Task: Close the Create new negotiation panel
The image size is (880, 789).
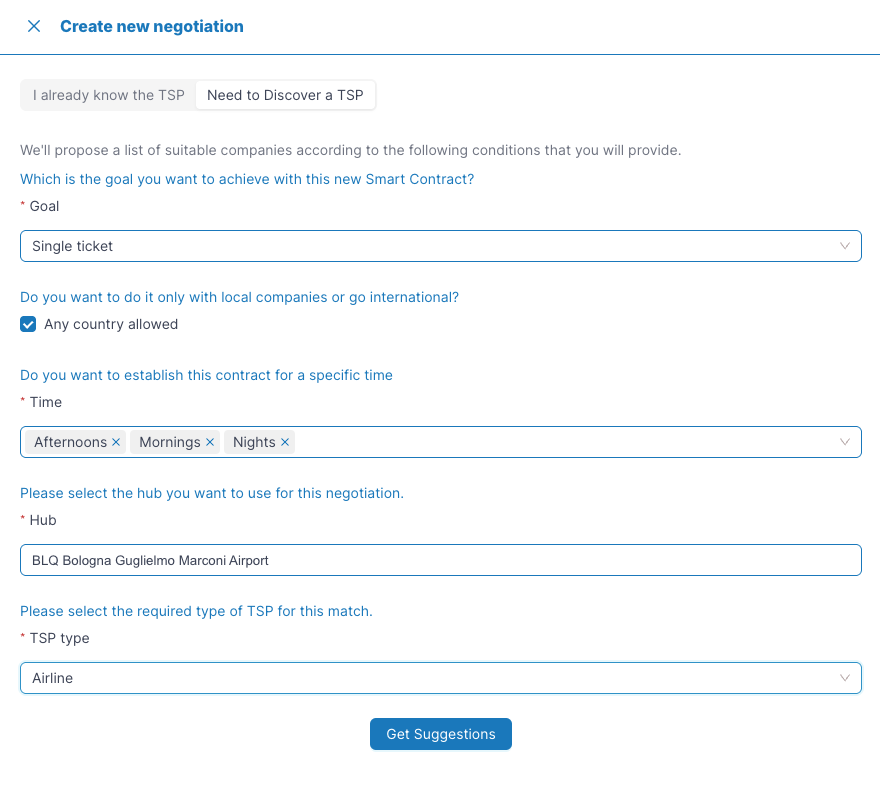Action: pos(34,26)
